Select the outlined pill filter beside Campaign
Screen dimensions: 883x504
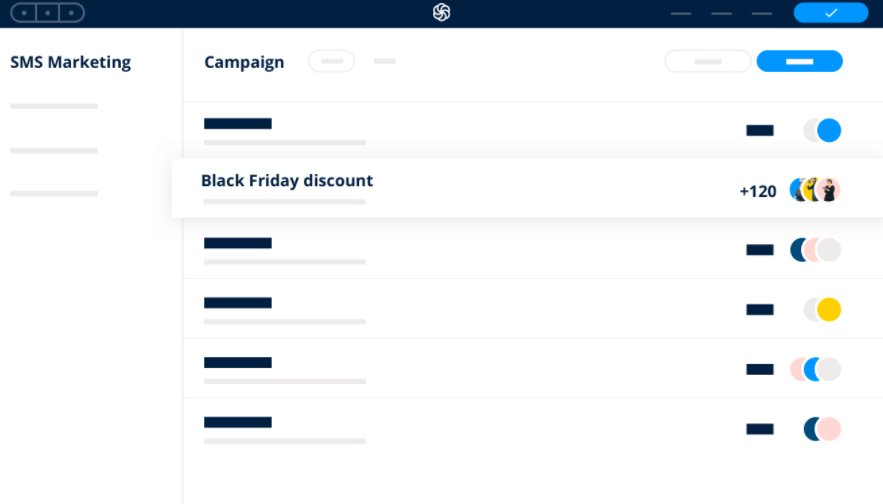click(x=331, y=61)
